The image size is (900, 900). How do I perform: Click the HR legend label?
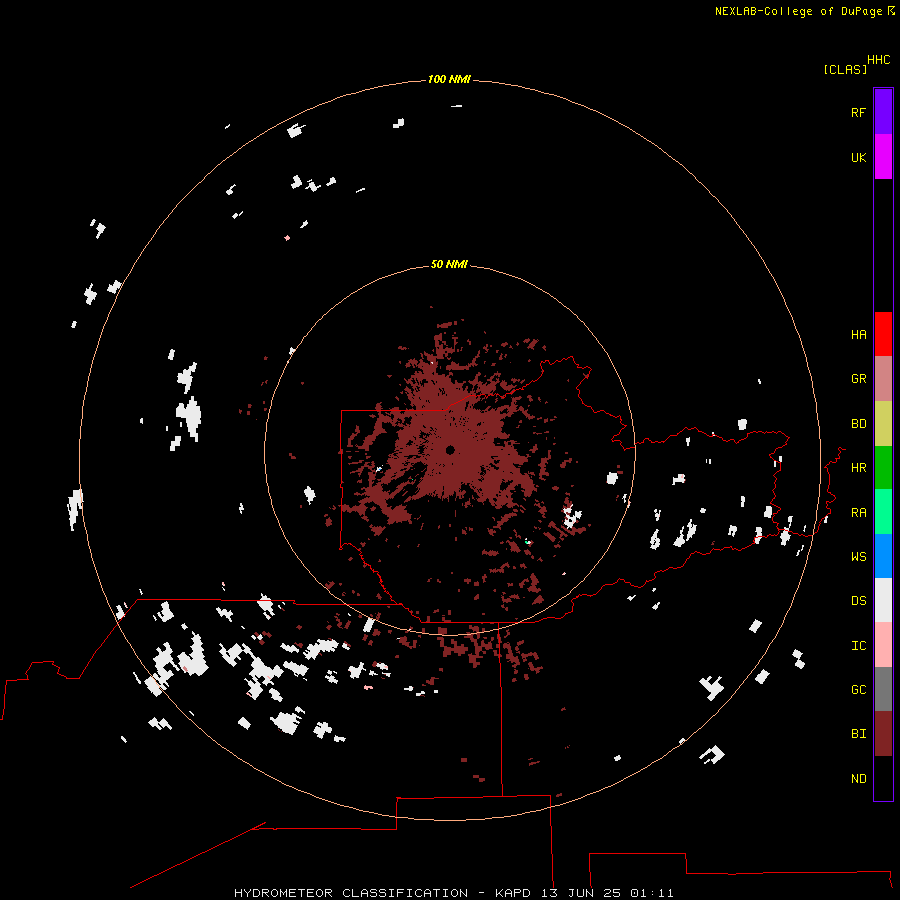click(x=858, y=468)
